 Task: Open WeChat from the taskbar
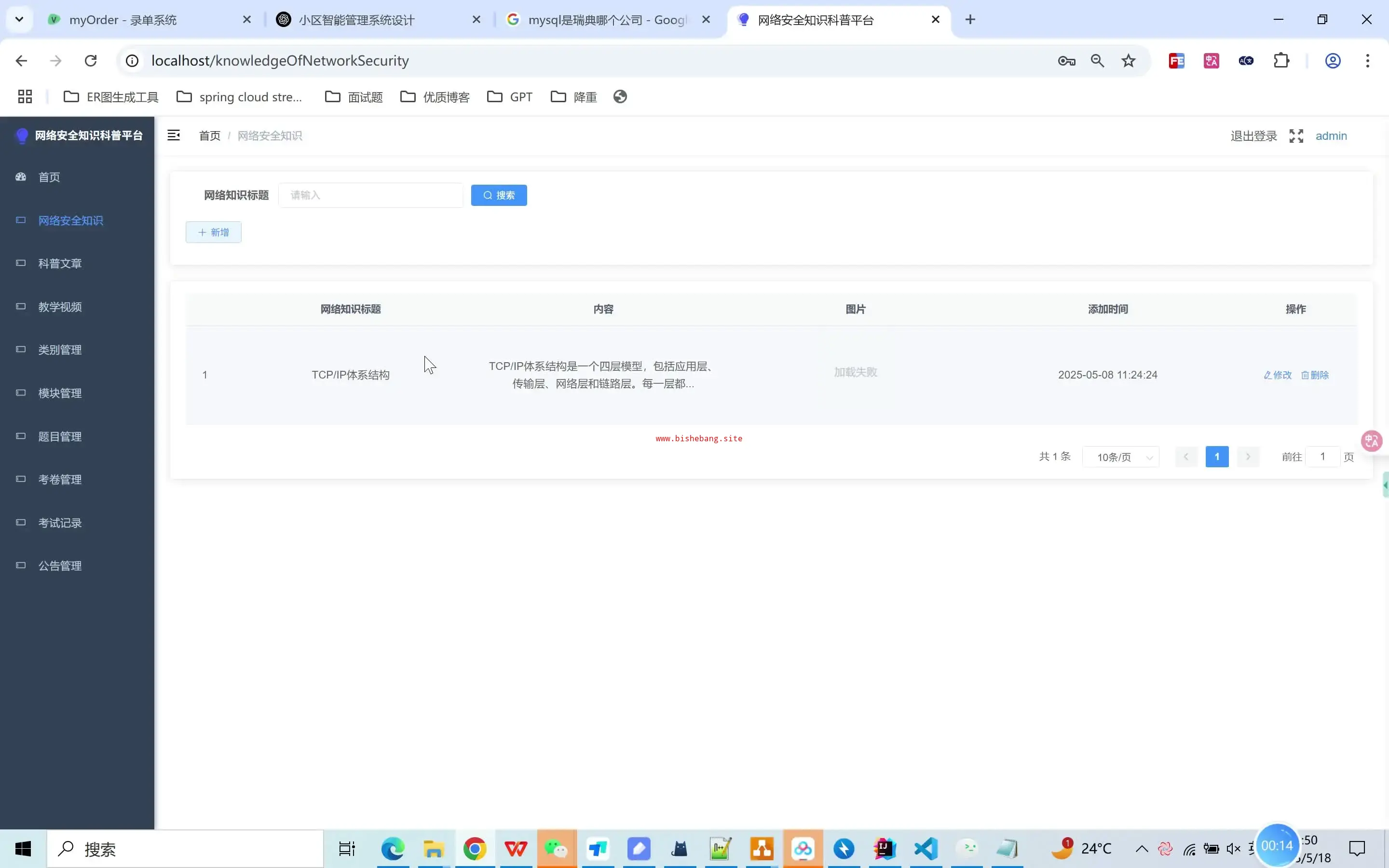[x=556, y=849]
